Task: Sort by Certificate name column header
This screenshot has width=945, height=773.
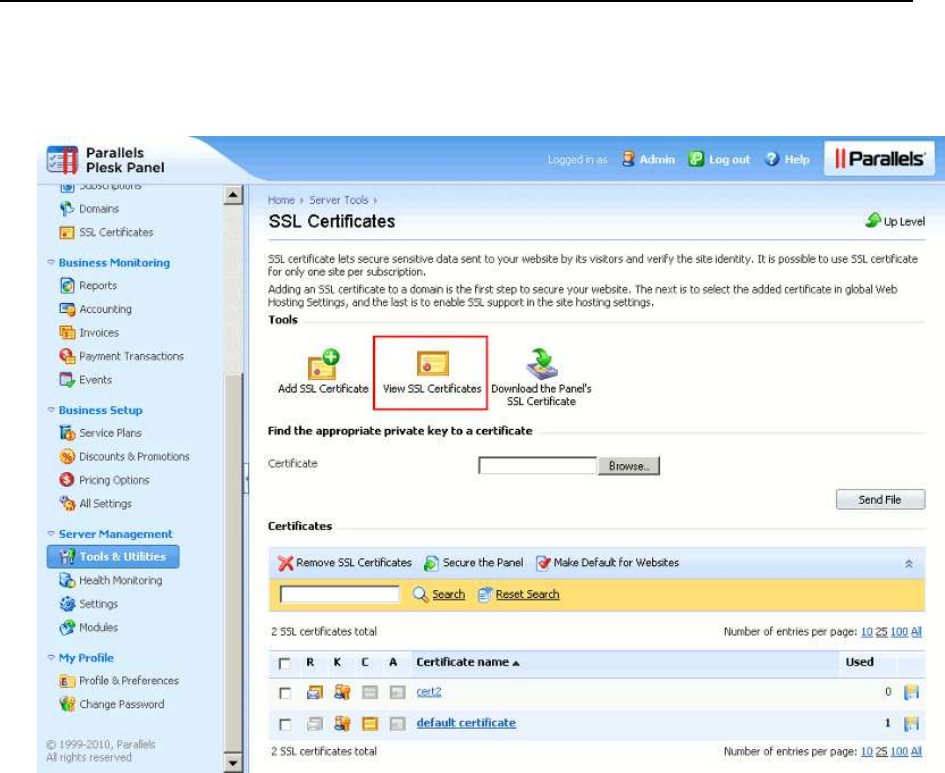Action: [467, 662]
